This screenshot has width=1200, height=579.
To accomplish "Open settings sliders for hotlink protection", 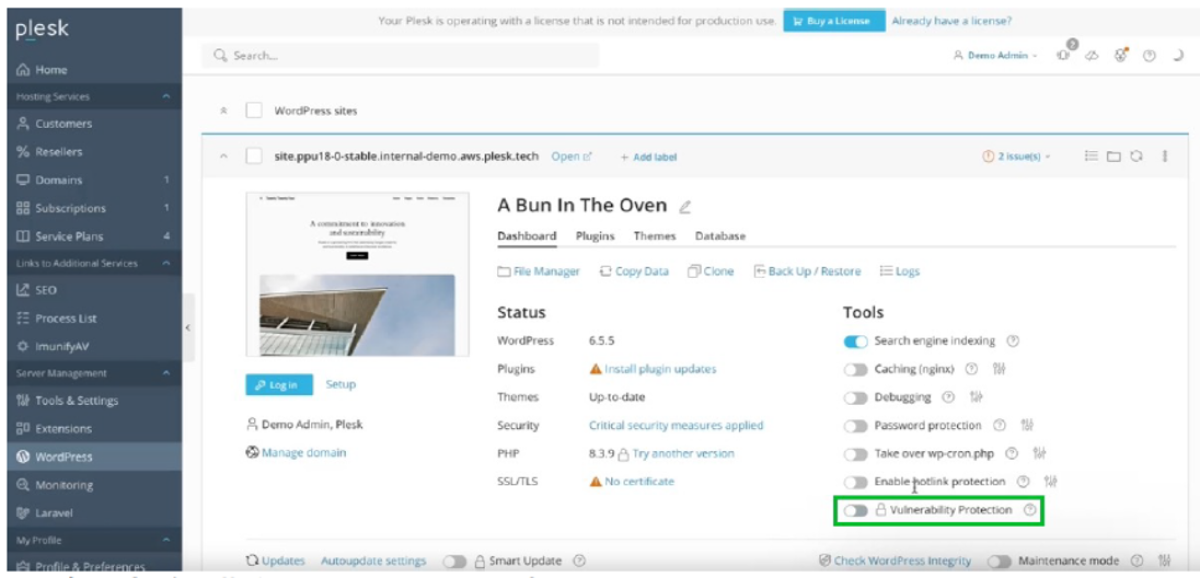I will [1050, 481].
